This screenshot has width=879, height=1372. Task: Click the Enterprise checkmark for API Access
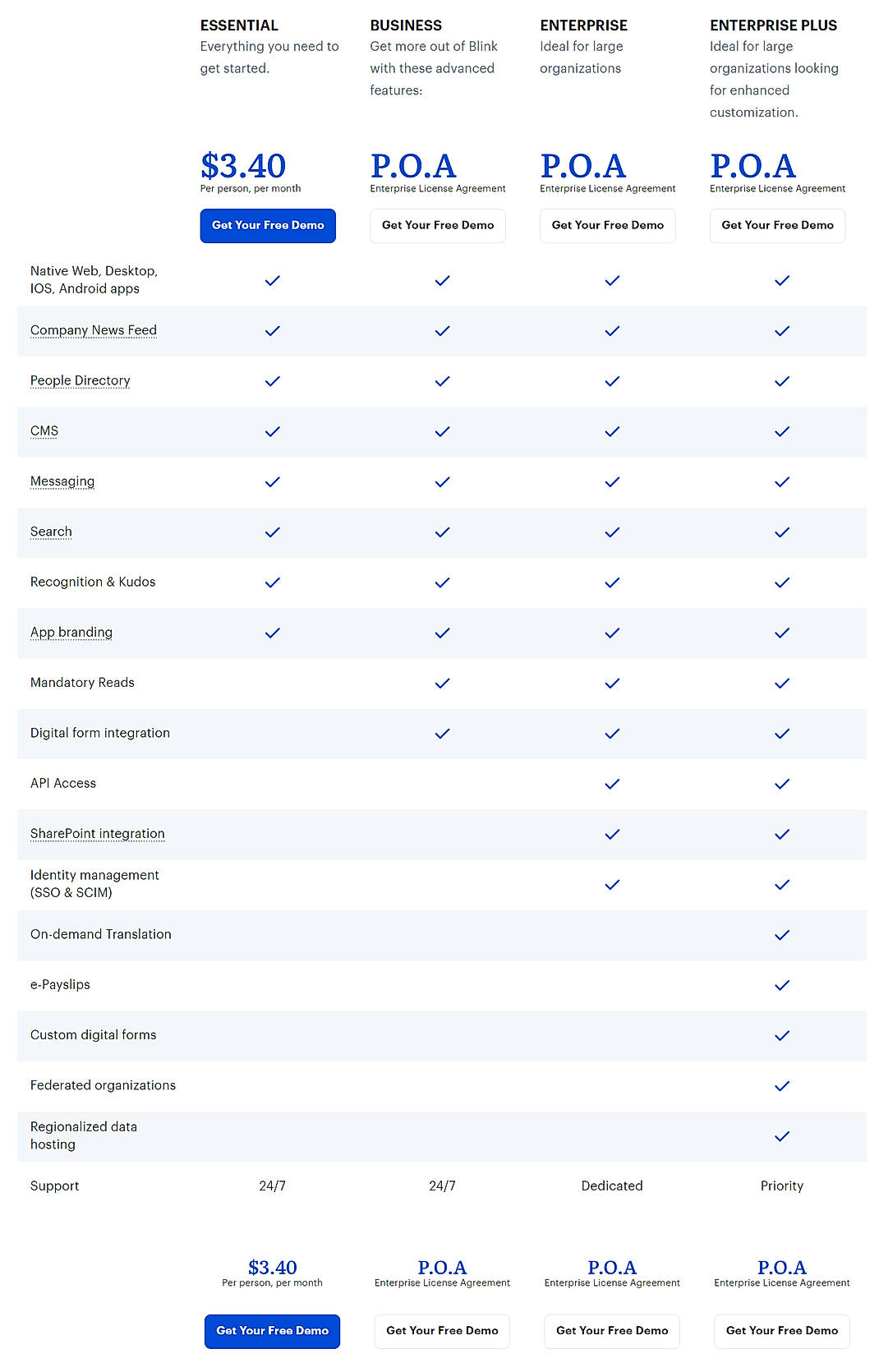pyautogui.click(x=611, y=784)
